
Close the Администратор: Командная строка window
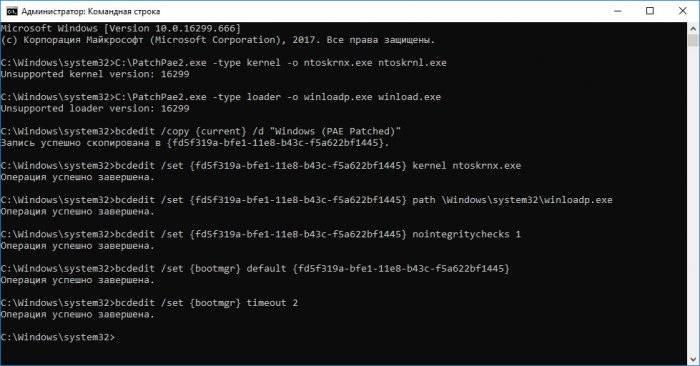point(683,11)
